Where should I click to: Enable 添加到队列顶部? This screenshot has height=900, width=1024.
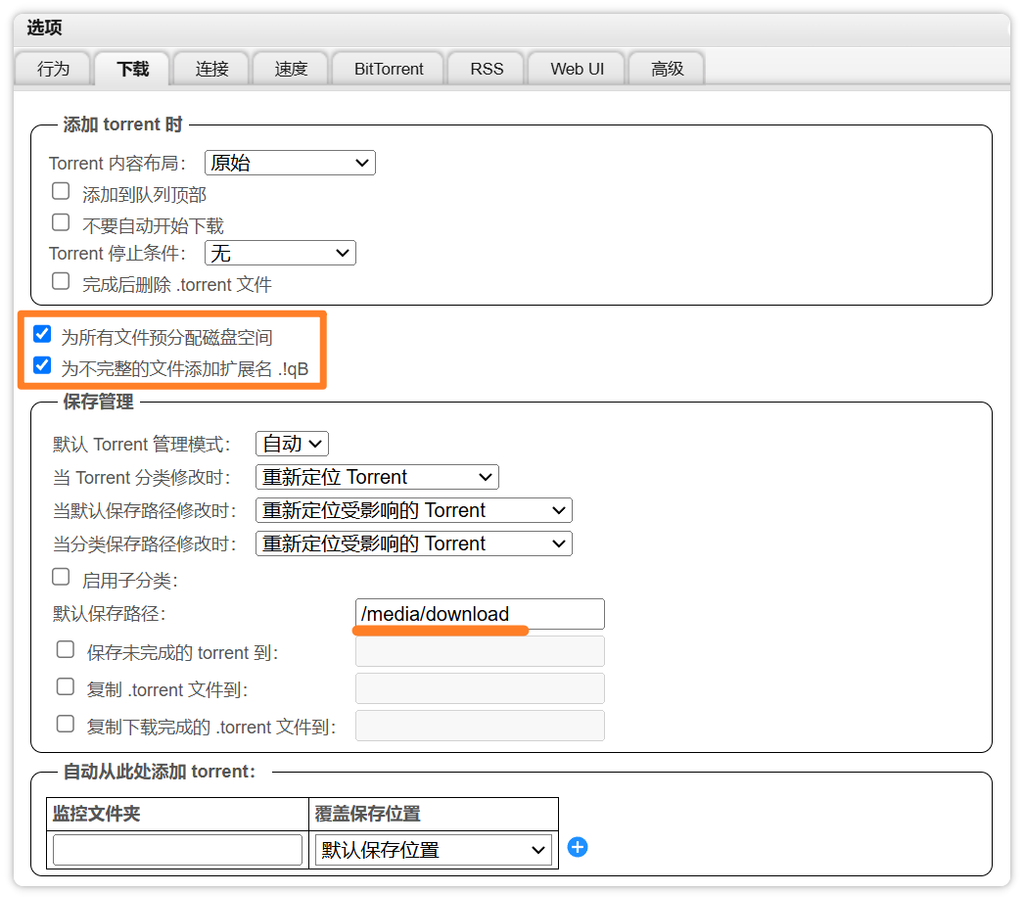[x=60, y=190]
